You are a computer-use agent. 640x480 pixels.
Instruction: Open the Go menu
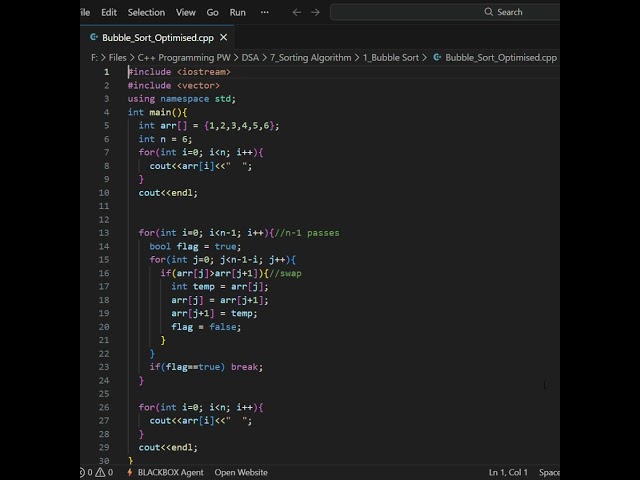coord(212,12)
